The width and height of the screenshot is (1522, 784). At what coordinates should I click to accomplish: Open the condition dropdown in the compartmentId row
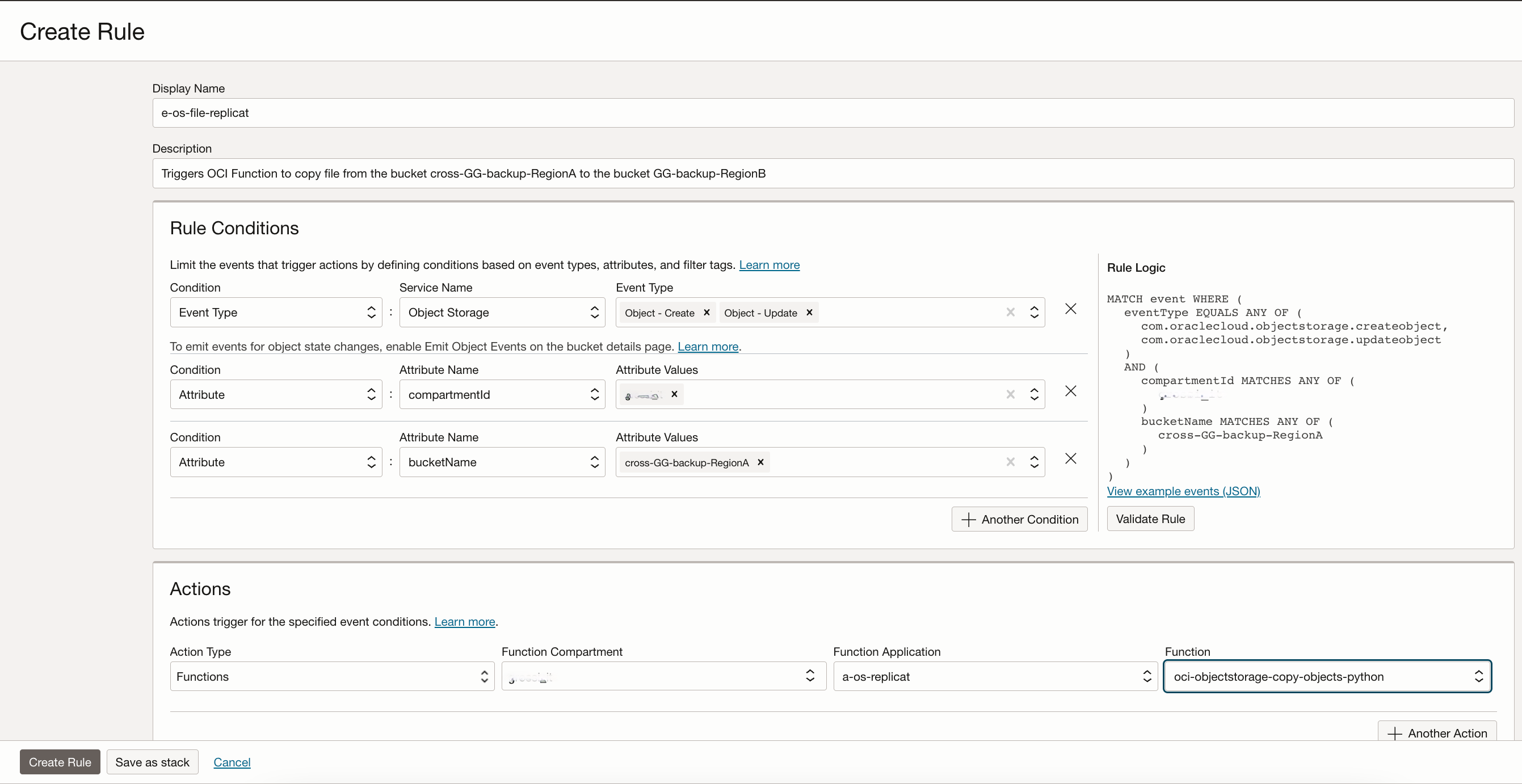276,395
